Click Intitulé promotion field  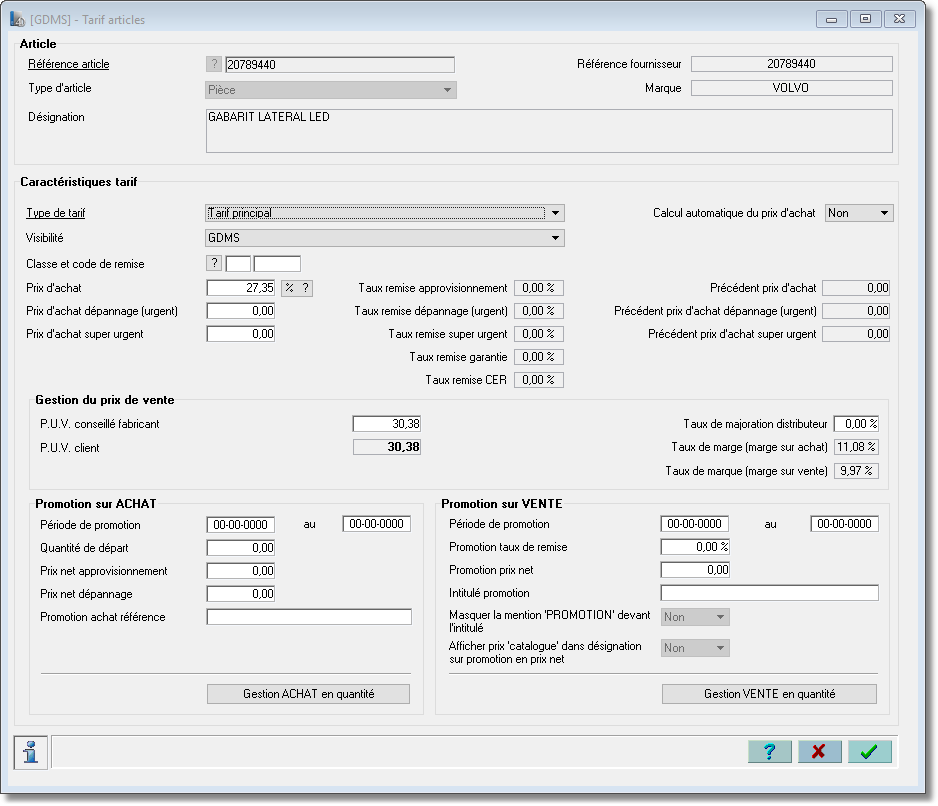pyautogui.click(x=769, y=593)
